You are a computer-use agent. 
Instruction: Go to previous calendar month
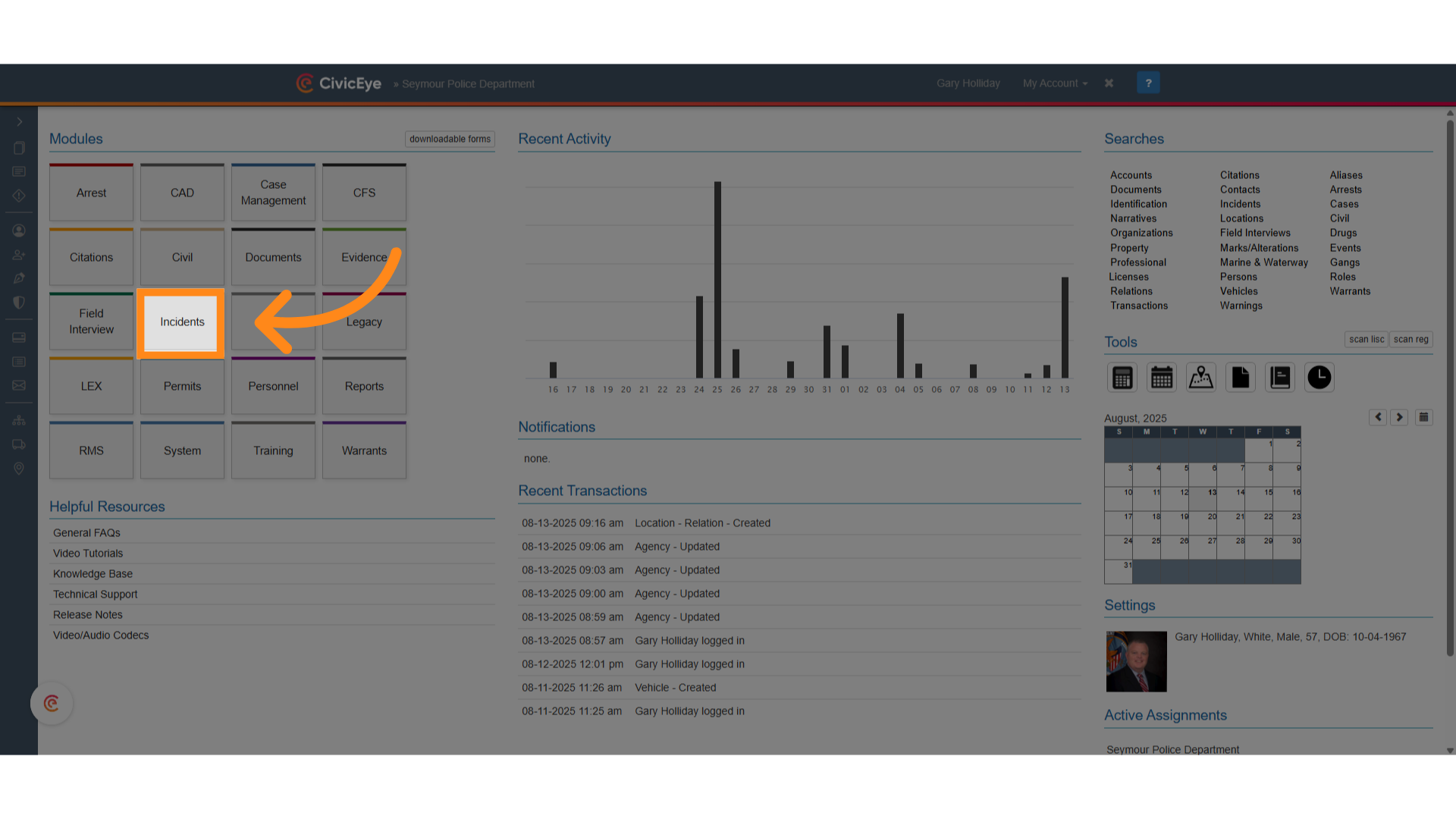click(1378, 417)
